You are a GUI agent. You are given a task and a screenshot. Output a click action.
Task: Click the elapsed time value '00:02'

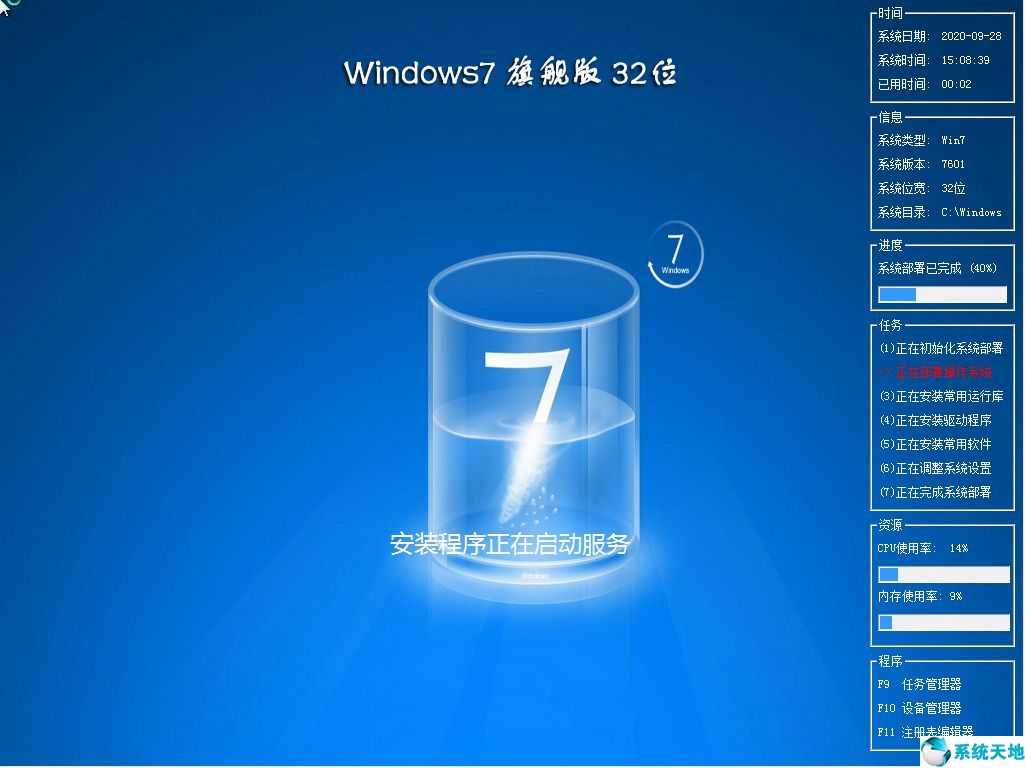(x=956, y=84)
